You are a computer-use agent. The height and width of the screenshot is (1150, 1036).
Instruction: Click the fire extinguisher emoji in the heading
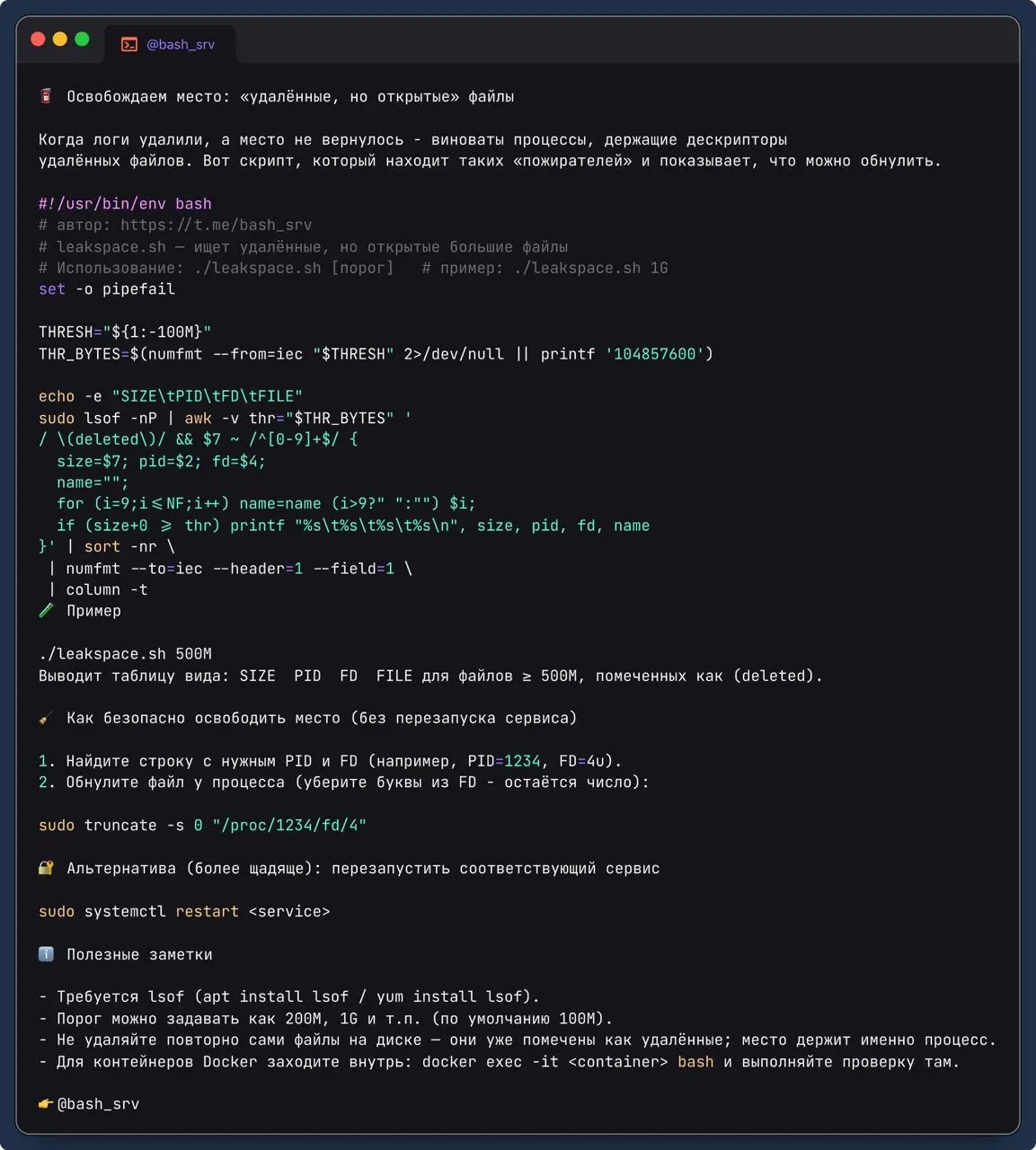click(x=46, y=96)
